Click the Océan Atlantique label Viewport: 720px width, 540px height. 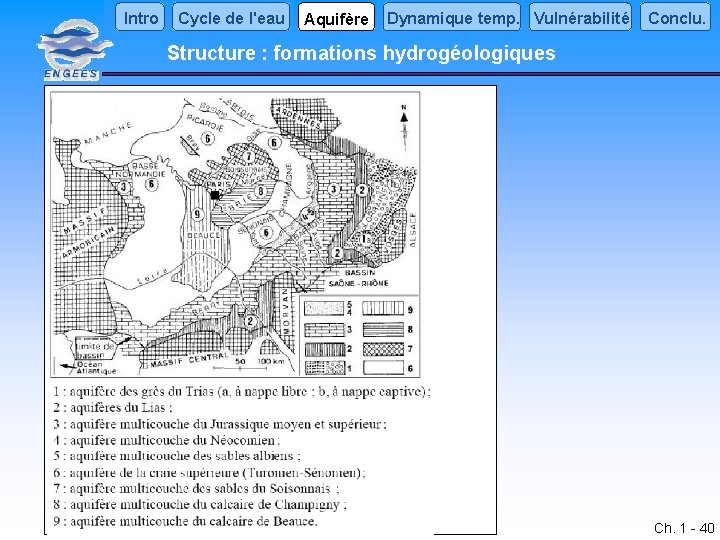pyautogui.click(x=95, y=367)
